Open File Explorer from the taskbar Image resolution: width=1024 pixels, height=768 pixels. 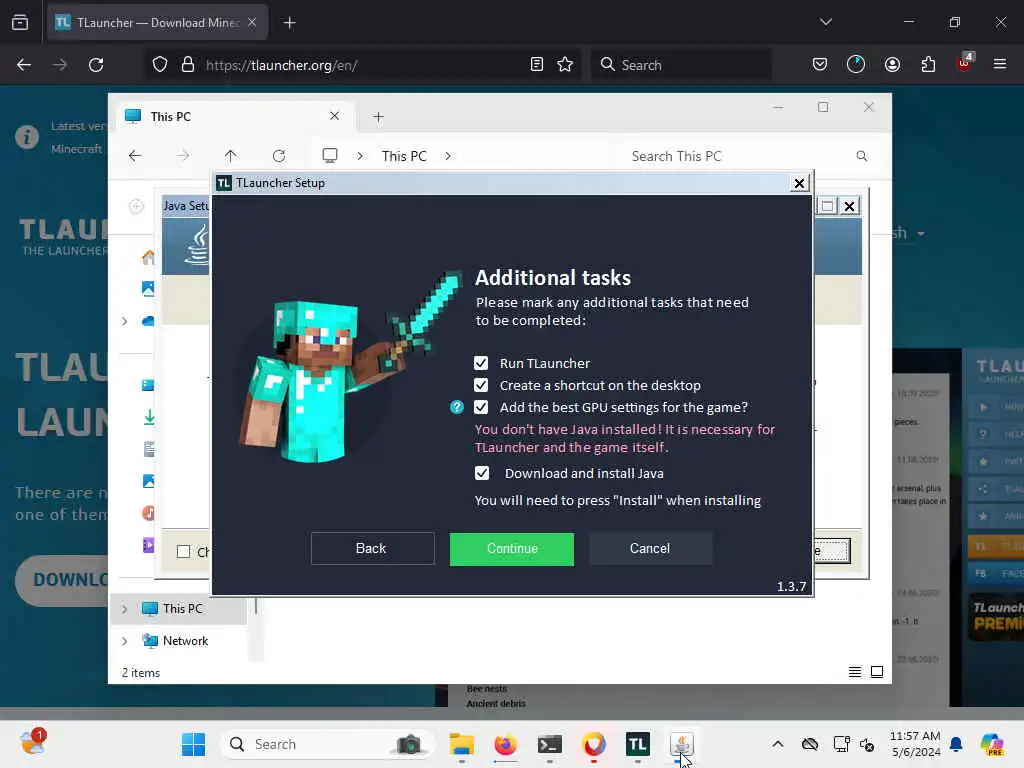click(x=462, y=744)
